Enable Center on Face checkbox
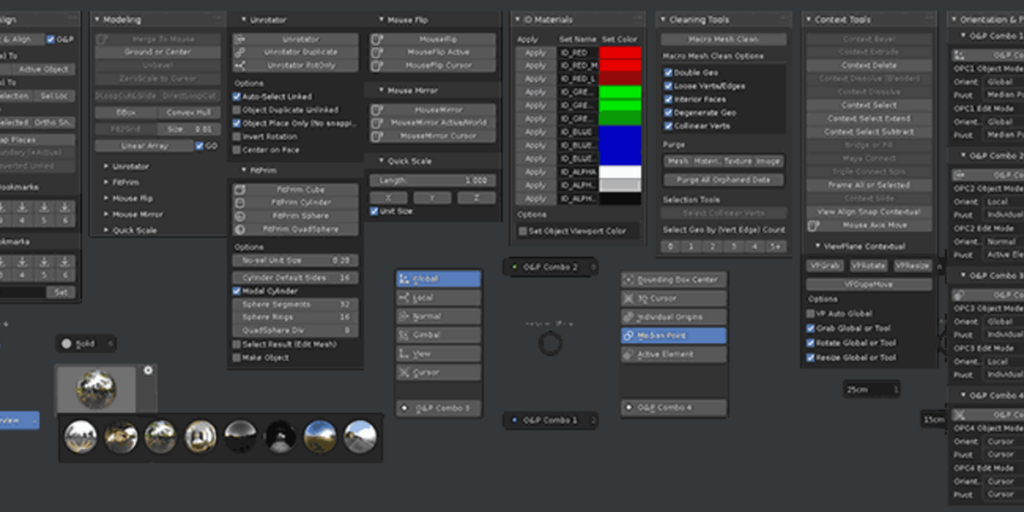This screenshot has height=512, width=1024. pyautogui.click(x=237, y=150)
